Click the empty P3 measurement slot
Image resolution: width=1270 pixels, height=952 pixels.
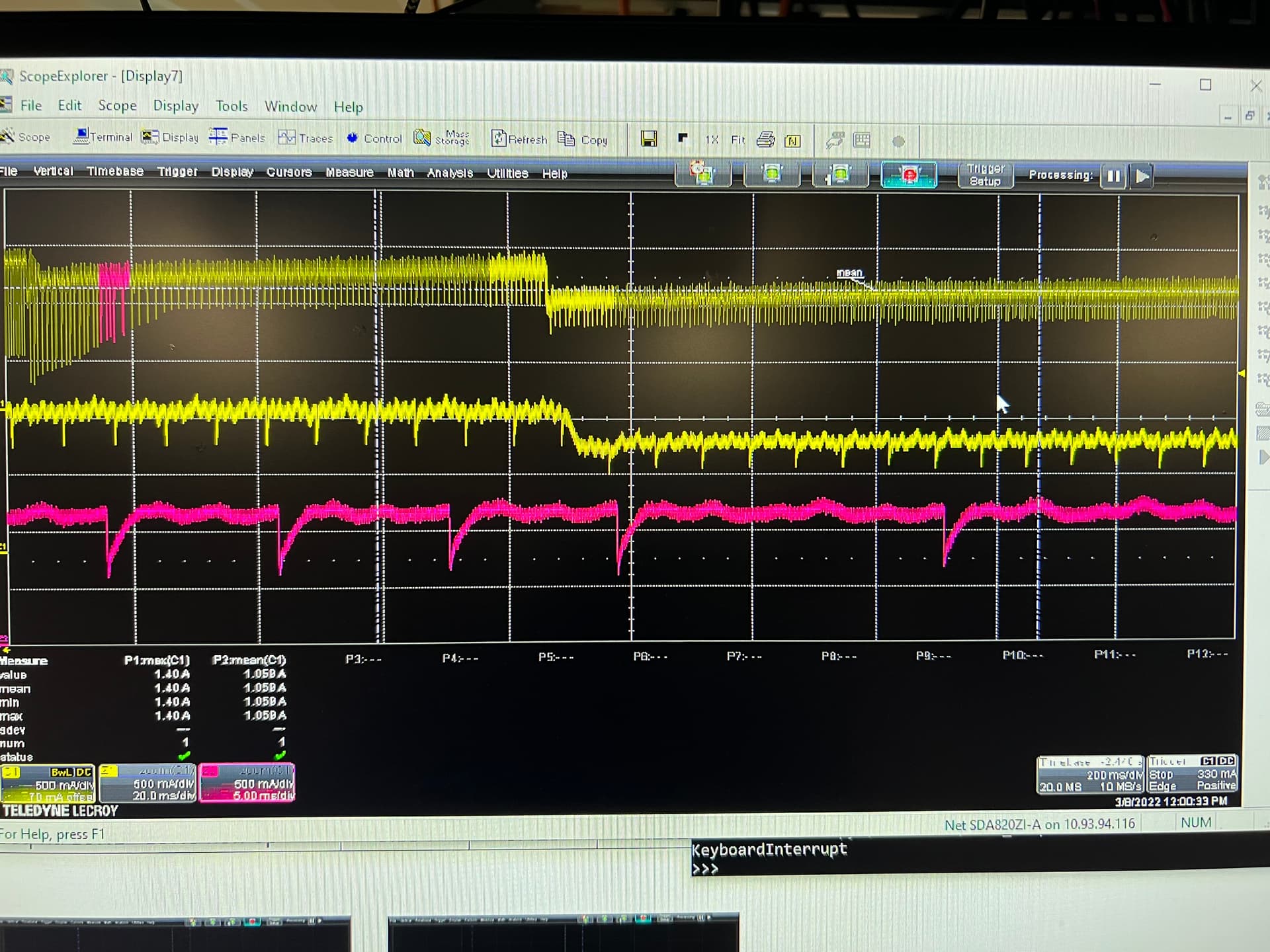363,659
